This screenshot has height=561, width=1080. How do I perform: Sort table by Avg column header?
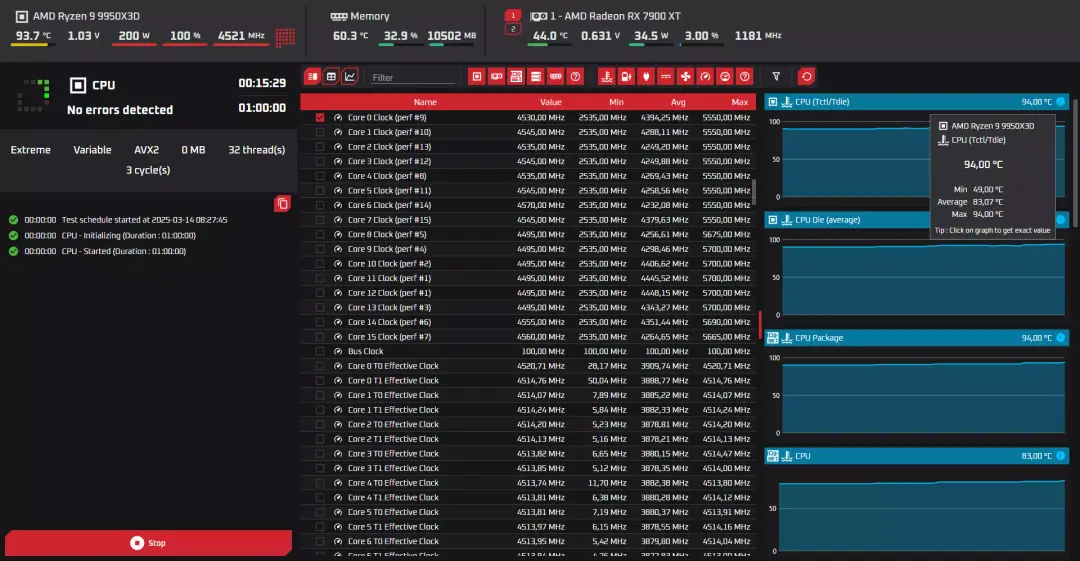pyautogui.click(x=678, y=102)
